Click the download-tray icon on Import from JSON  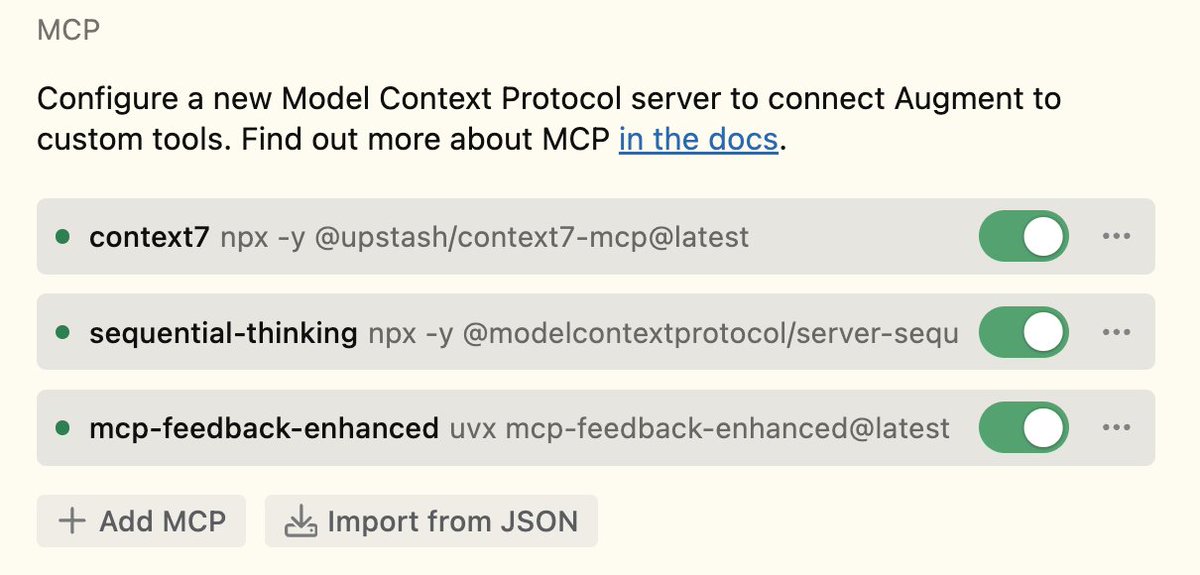[x=300, y=521]
